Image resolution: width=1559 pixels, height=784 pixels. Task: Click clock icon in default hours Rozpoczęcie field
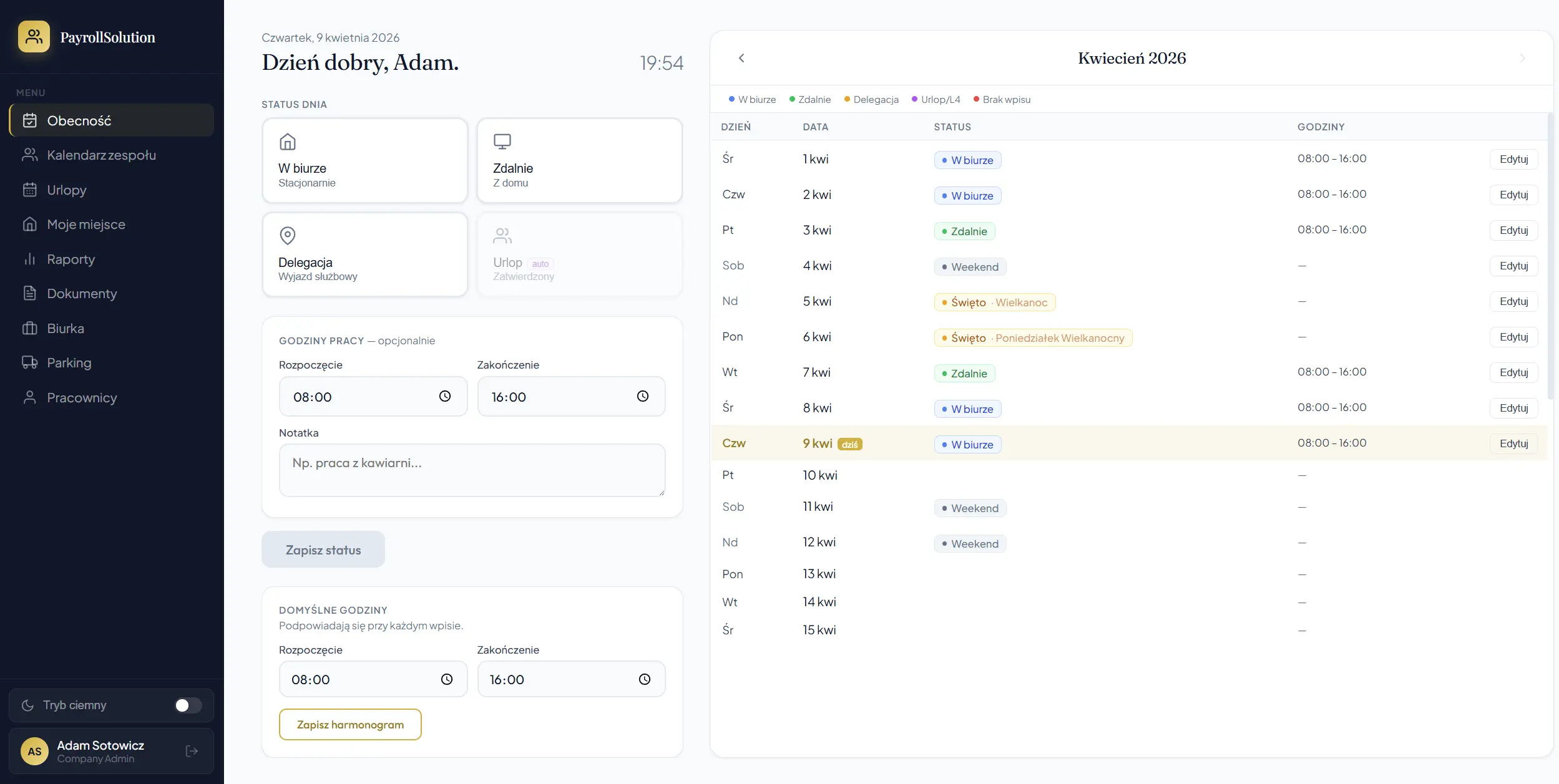[446, 679]
